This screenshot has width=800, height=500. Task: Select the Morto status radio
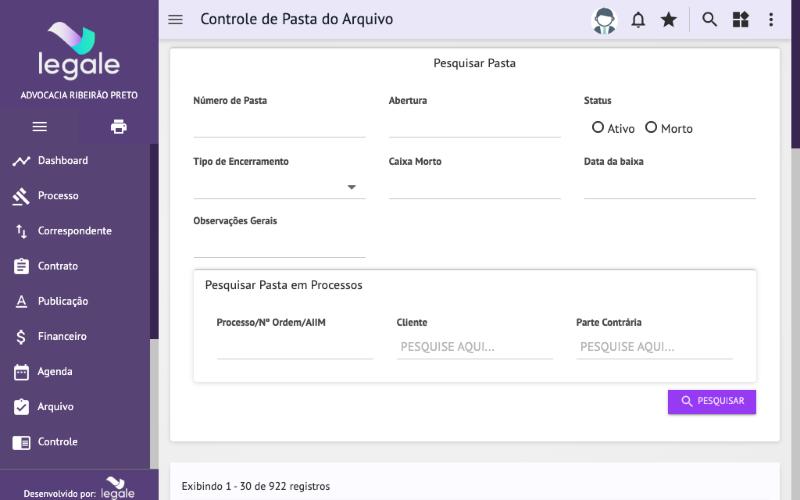pyautogui.click(x=651, y=127)
